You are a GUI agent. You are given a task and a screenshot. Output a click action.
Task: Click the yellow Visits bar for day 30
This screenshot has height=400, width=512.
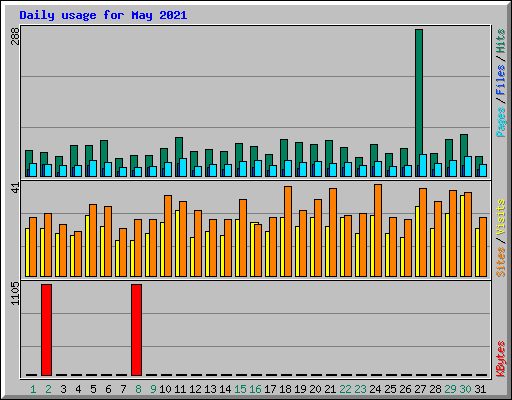point(462,236)
